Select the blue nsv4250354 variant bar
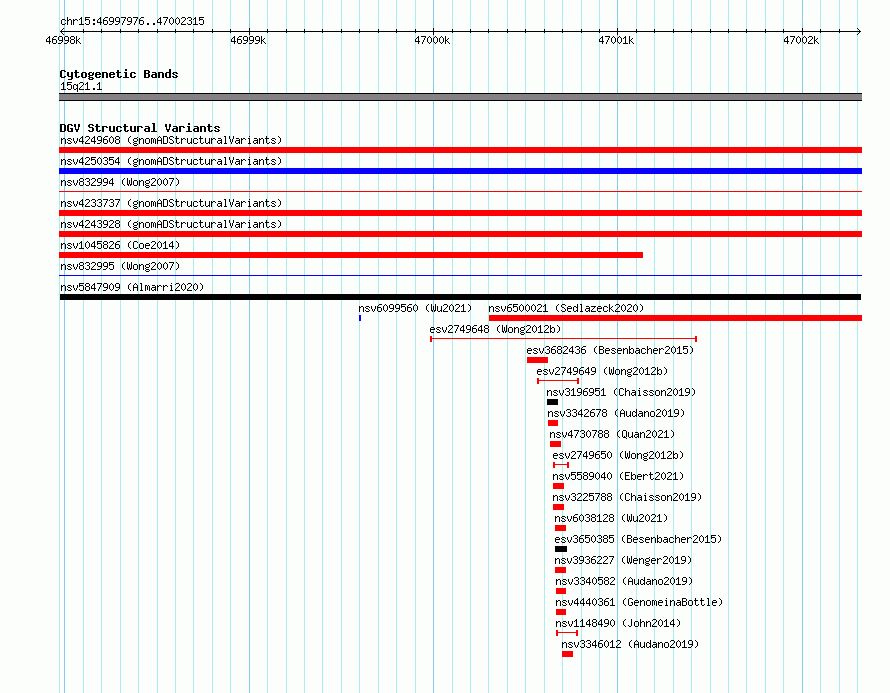Screen dimensions: 890x693 point(460,171)
